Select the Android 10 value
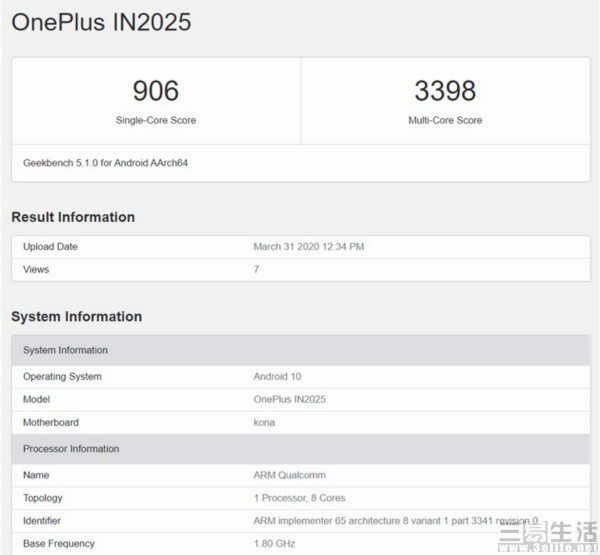This screenshot has width=600, height=555. click(x=277, y=377)
